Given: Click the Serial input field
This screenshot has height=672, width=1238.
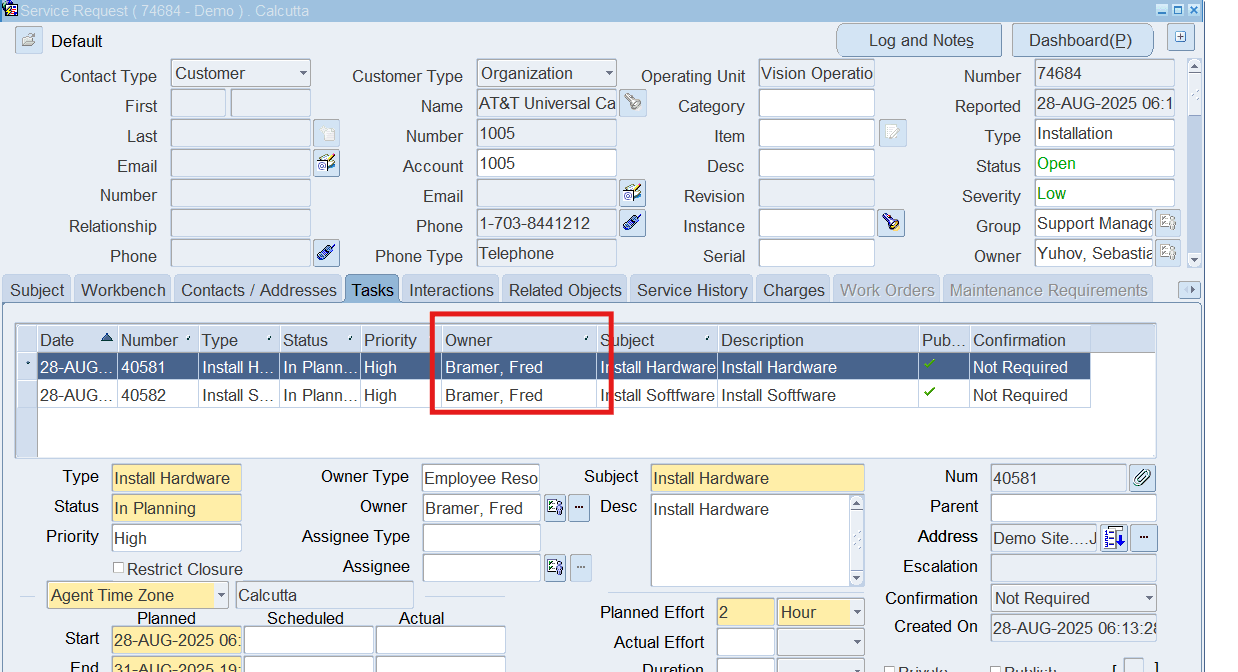Looking at the screenshot, I should click(816, 253).
